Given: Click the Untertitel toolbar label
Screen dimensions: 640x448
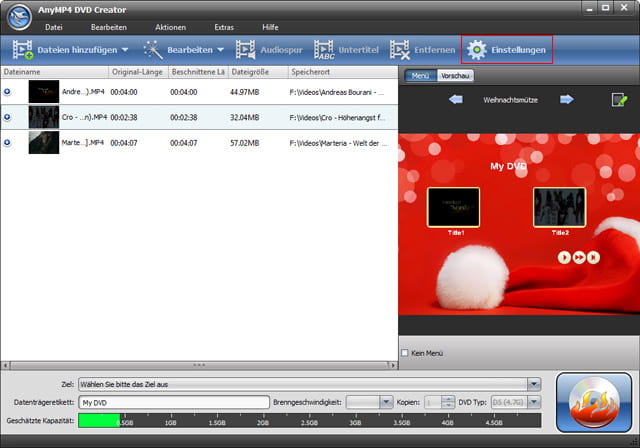Looking at the screenshot, I should point(359,50).
